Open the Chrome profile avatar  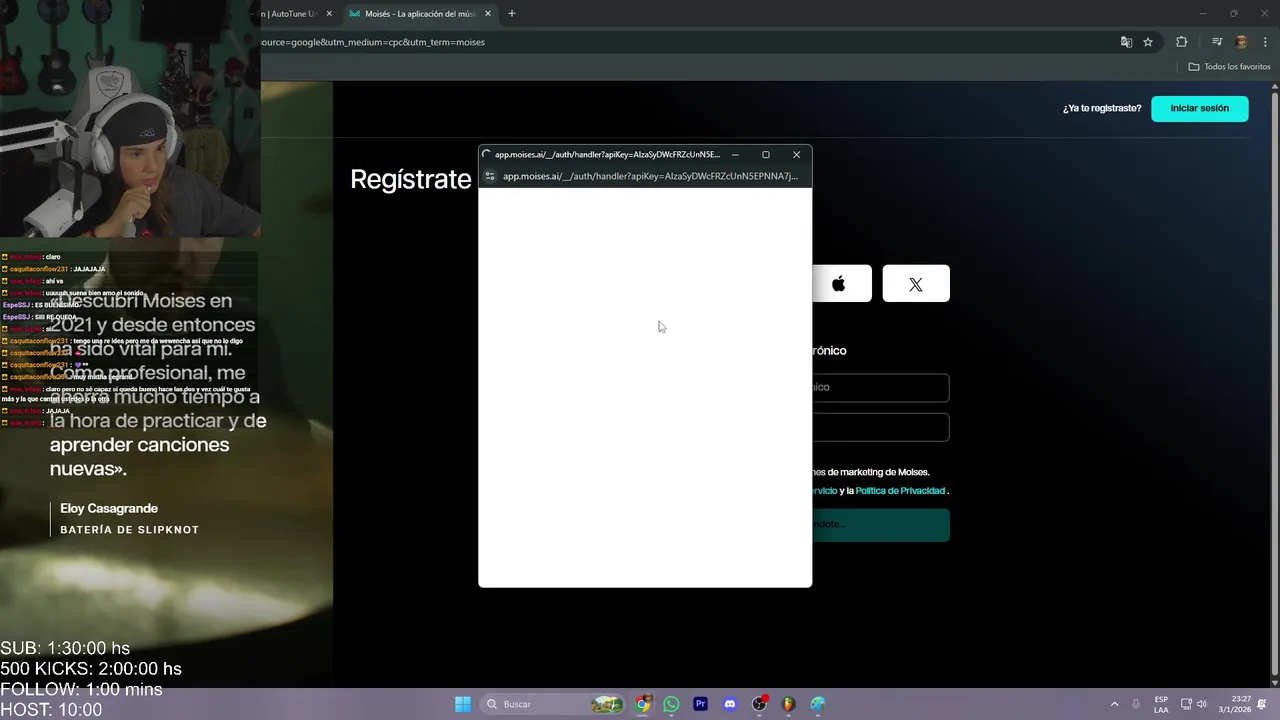point(1241,42)
